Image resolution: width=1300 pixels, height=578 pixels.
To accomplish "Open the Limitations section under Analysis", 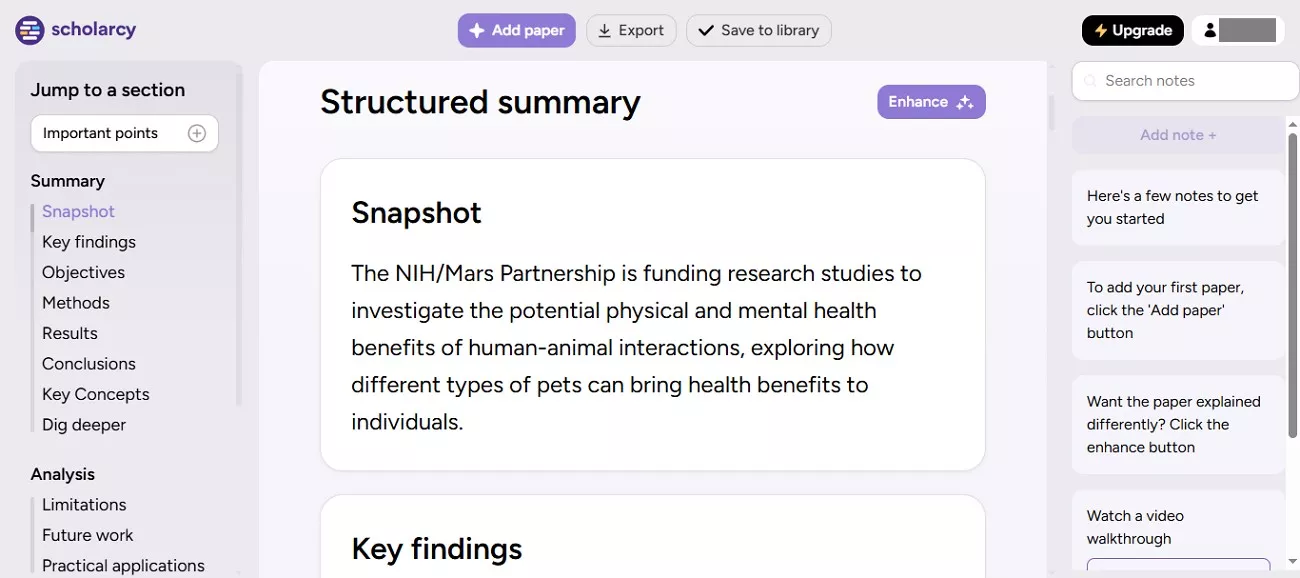I will click(x=84, y=504).
